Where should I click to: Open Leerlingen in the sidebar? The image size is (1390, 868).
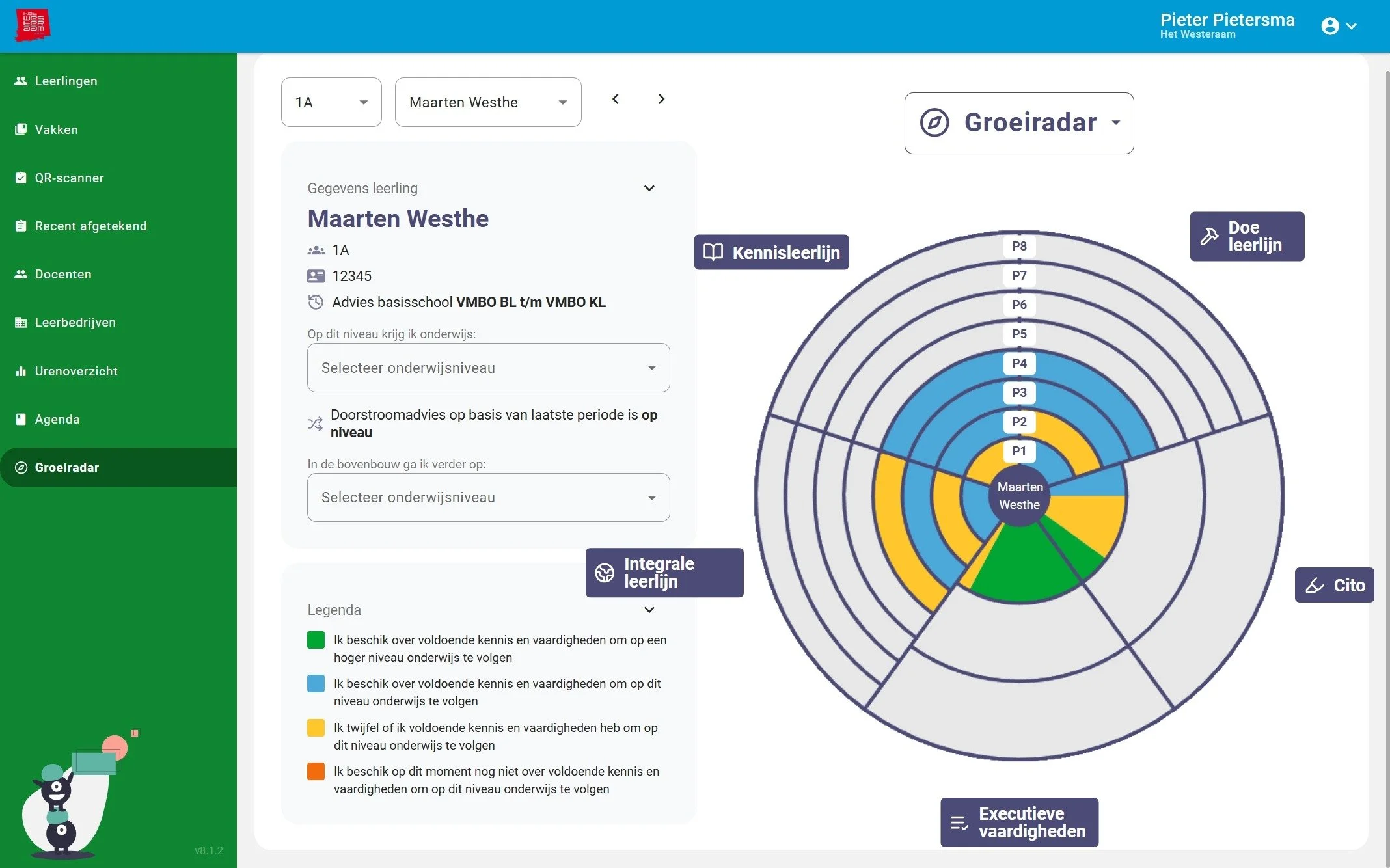tap(66, 81)
